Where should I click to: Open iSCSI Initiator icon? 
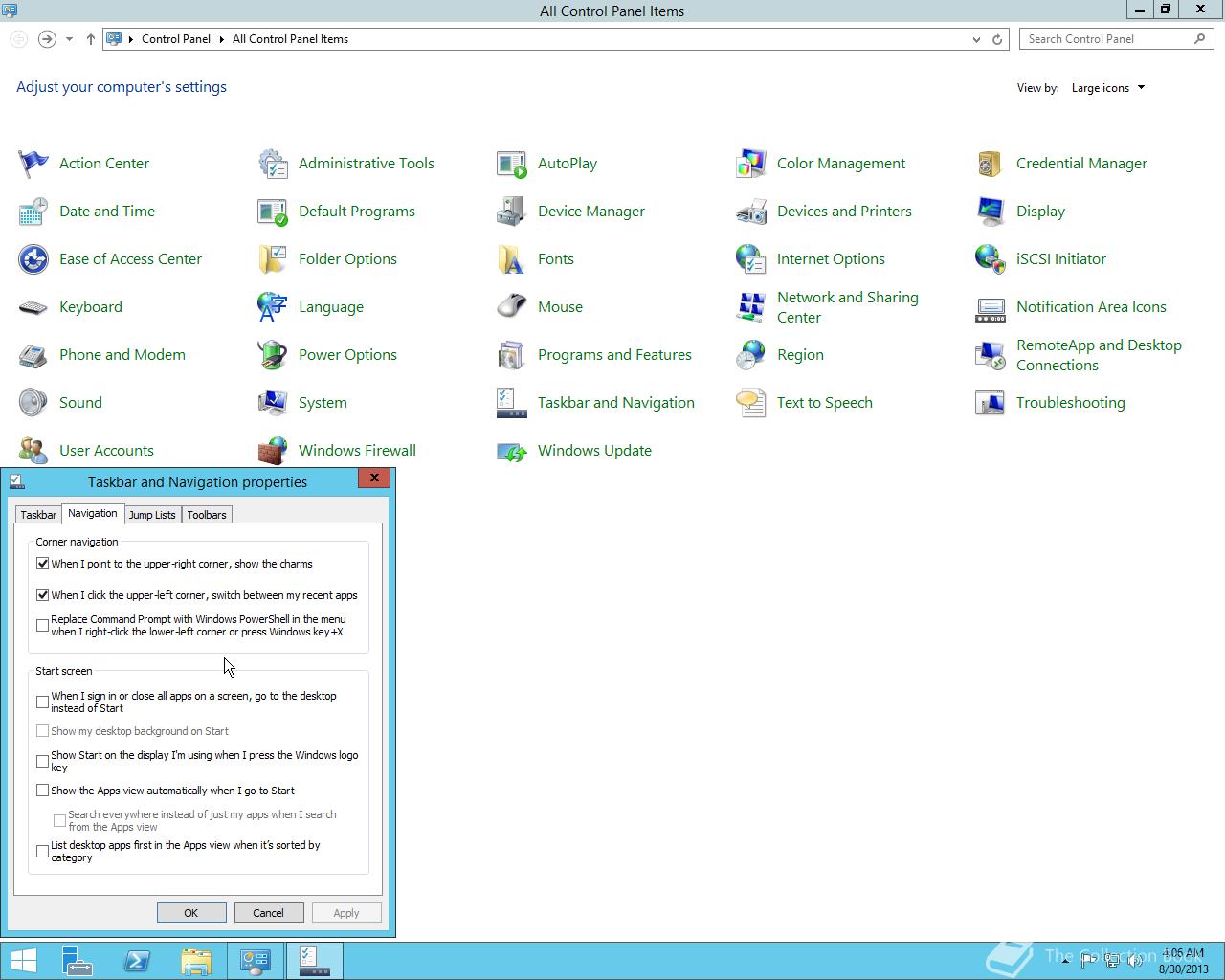click(x=991, y=259)
